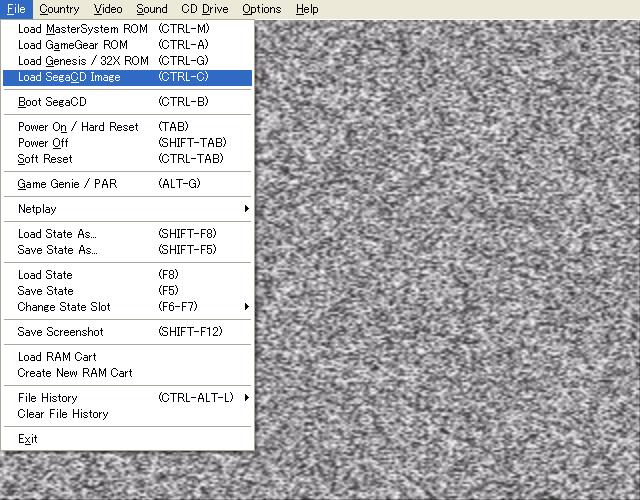Choose Save State As...
The width and height of the screenshot is (640, 500).
(x=127, y=250)
